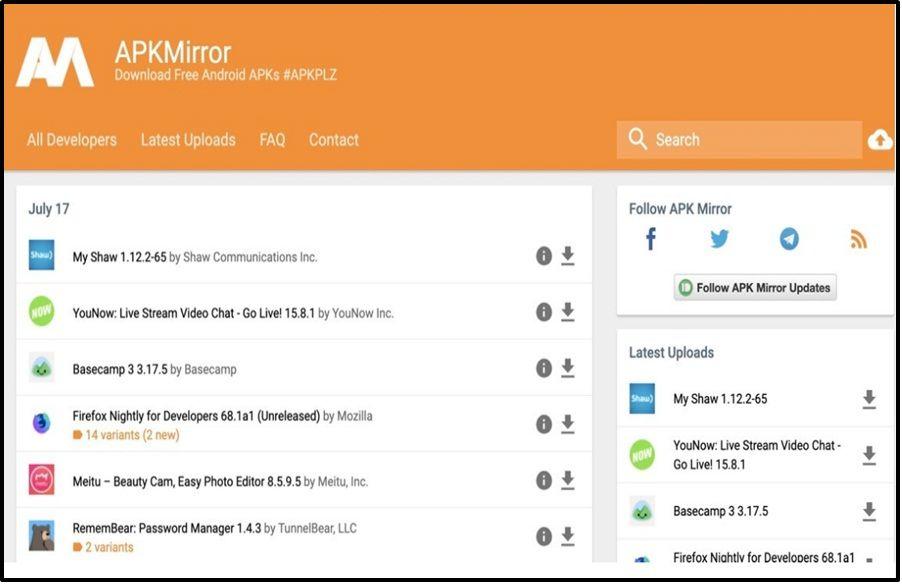Open the Basecamp developer link

coord(210,369)
